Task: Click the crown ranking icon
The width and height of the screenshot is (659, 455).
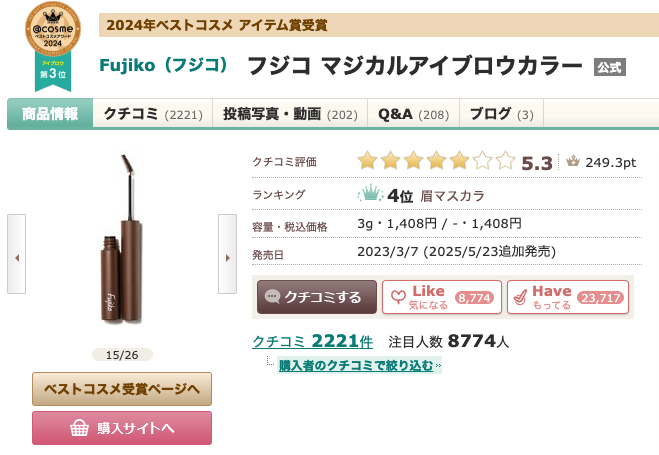Action: tap(371, 194)
